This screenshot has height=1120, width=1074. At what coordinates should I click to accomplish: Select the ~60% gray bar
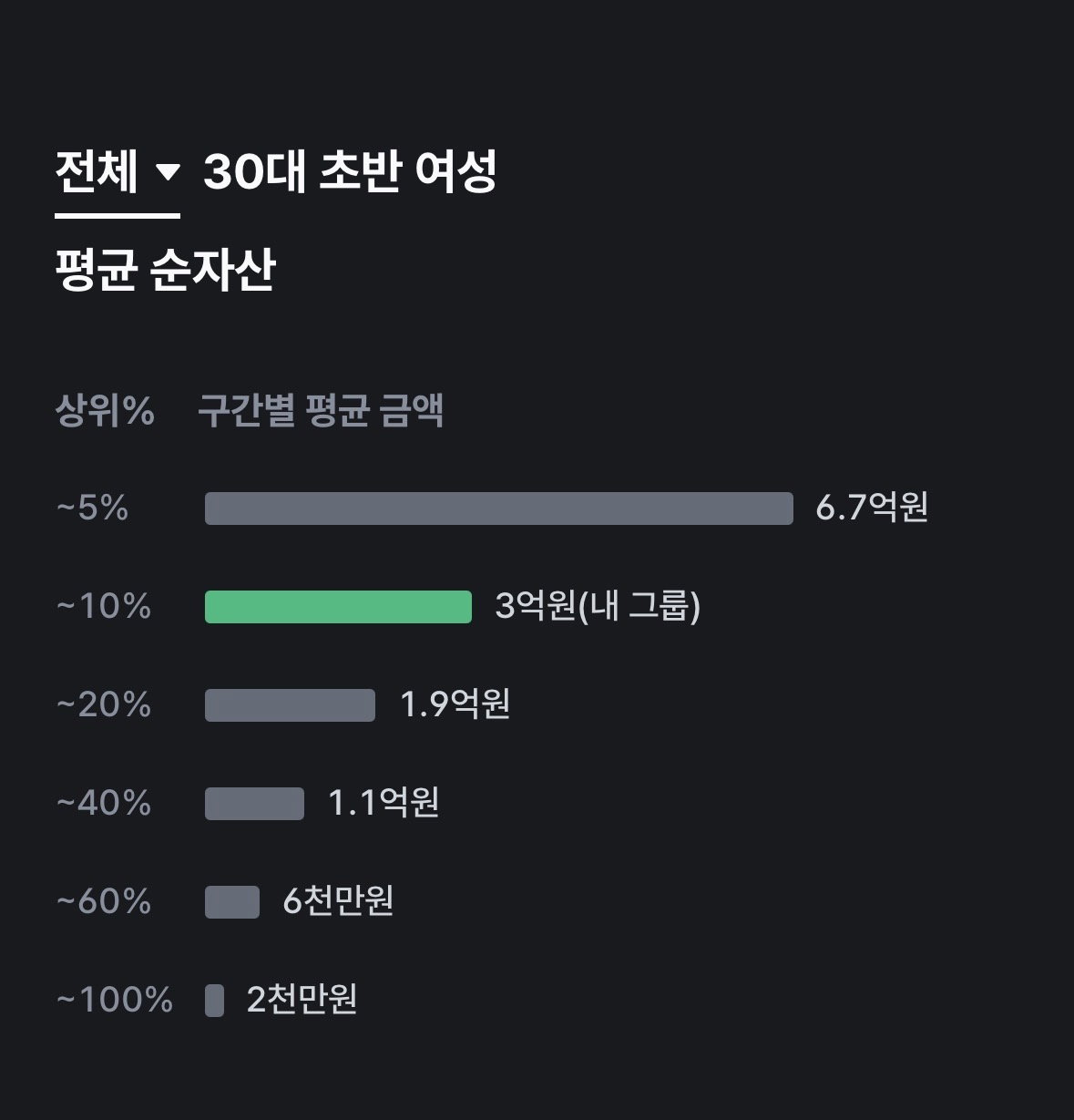[232, 902]
